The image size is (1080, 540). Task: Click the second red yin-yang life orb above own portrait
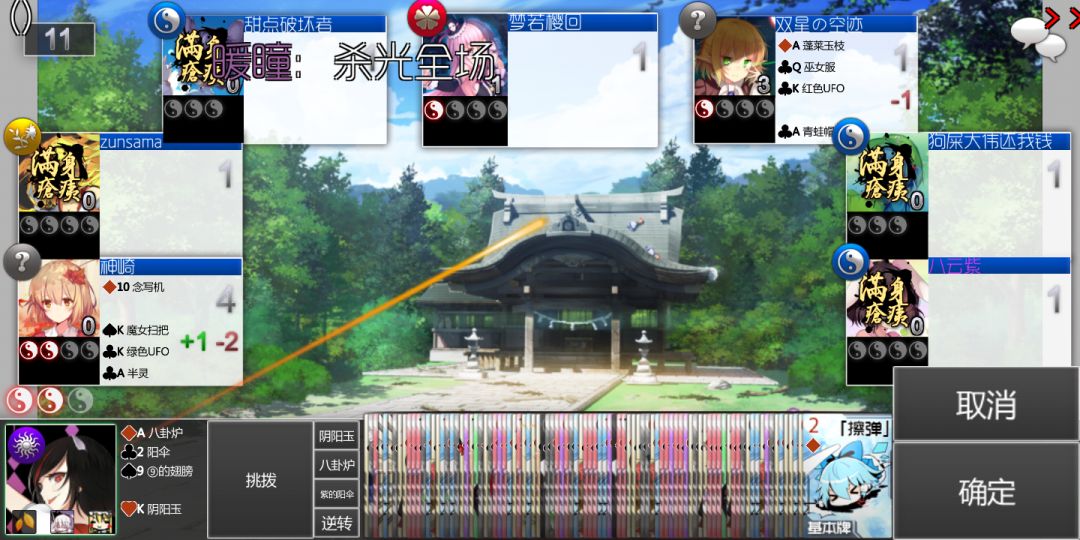coord(50,399)
